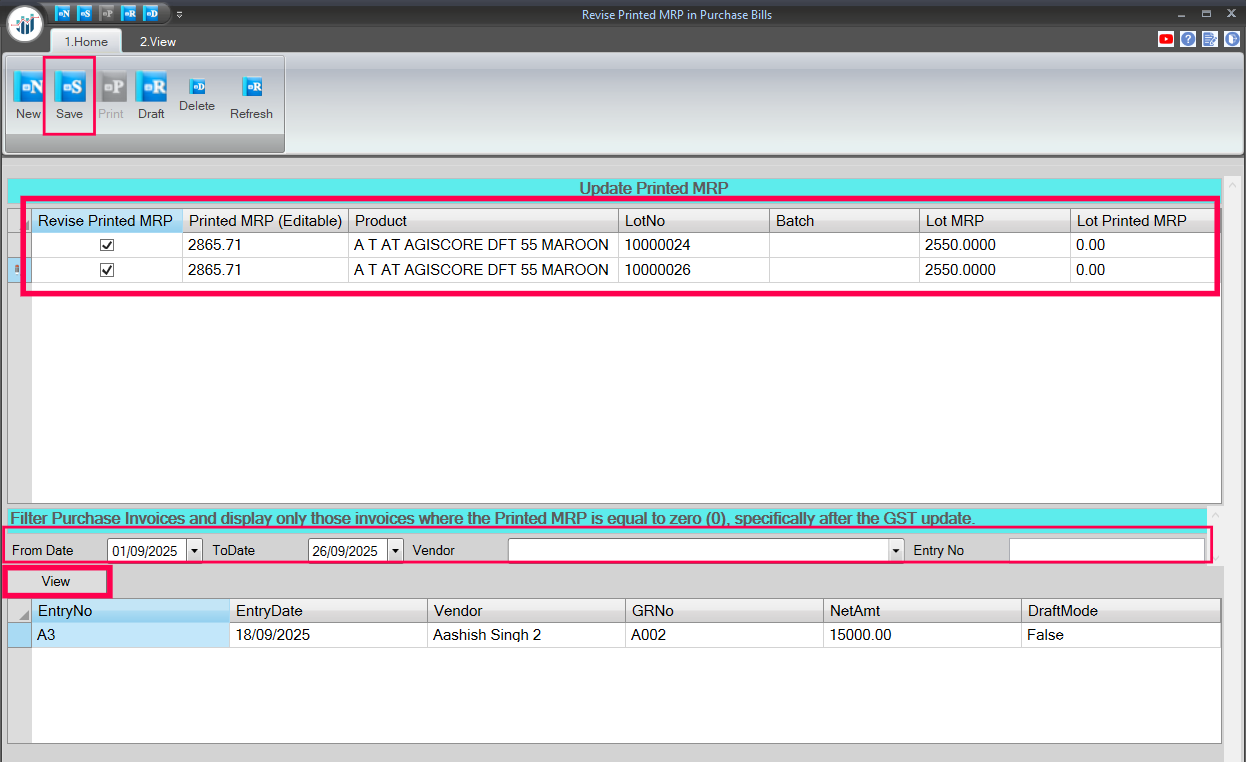Viewport: 1246px width, 762px height.
Task: Uncheck Revise Printed MRP for lot 10000026
Action: tap(107, 270)
